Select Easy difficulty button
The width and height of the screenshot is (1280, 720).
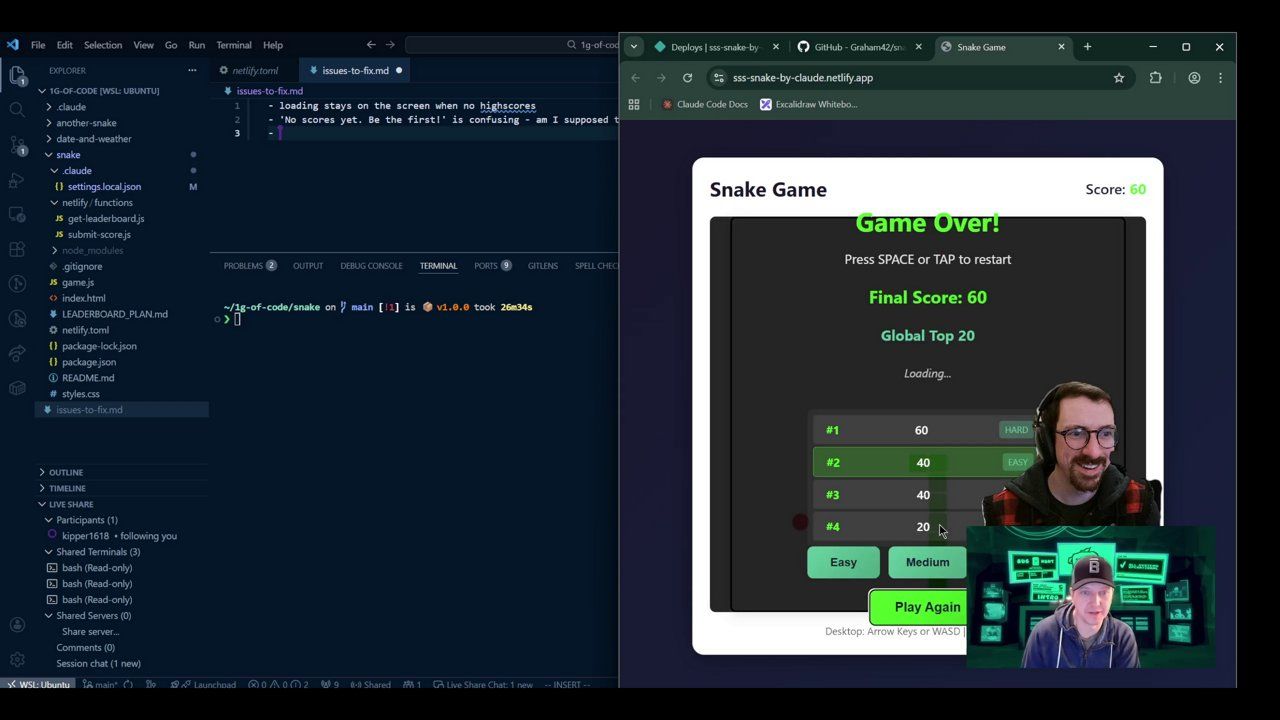pyautogui.click(x=843, y=562)
